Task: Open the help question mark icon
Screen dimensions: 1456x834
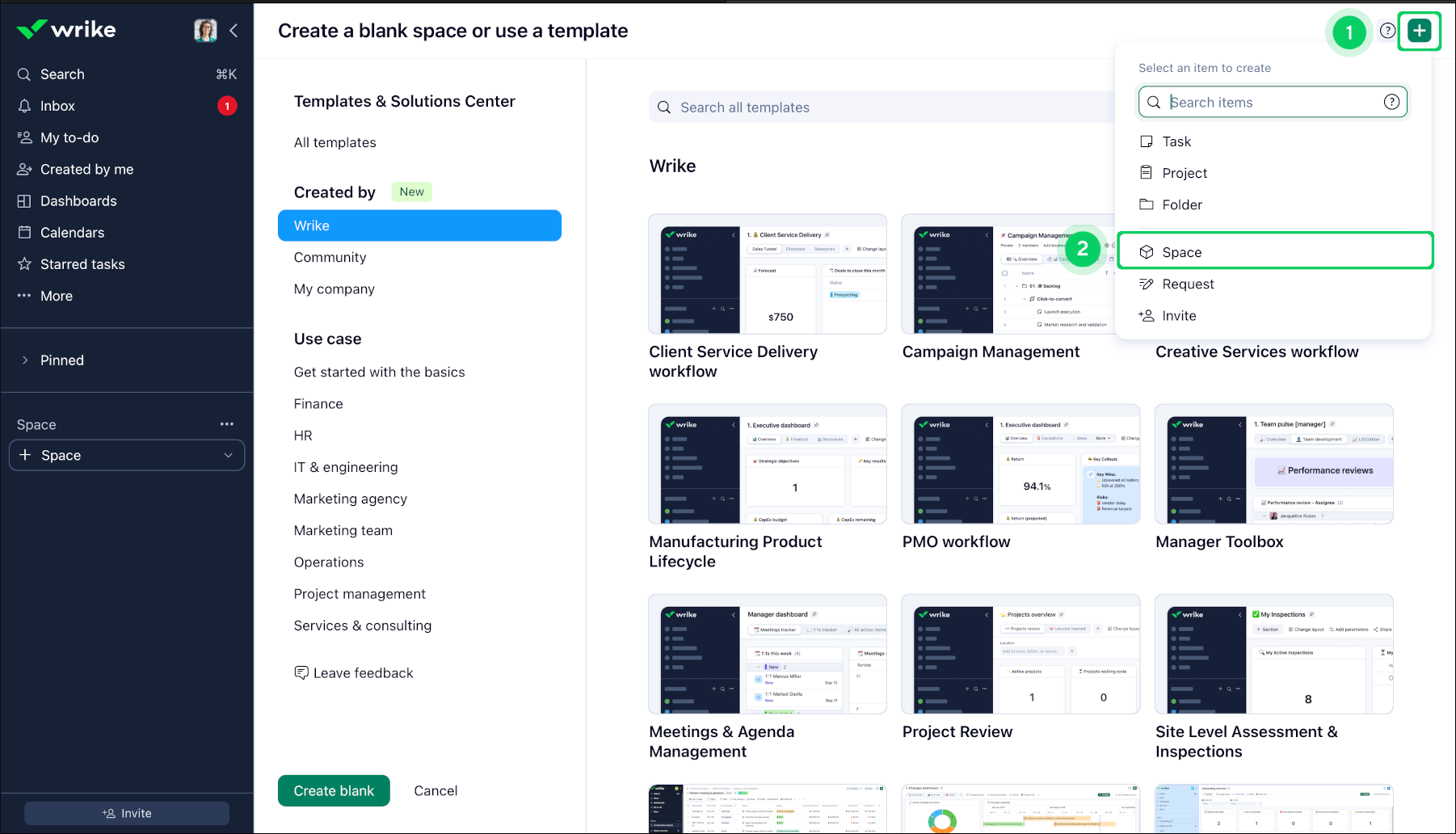Action: point(1387,31)
